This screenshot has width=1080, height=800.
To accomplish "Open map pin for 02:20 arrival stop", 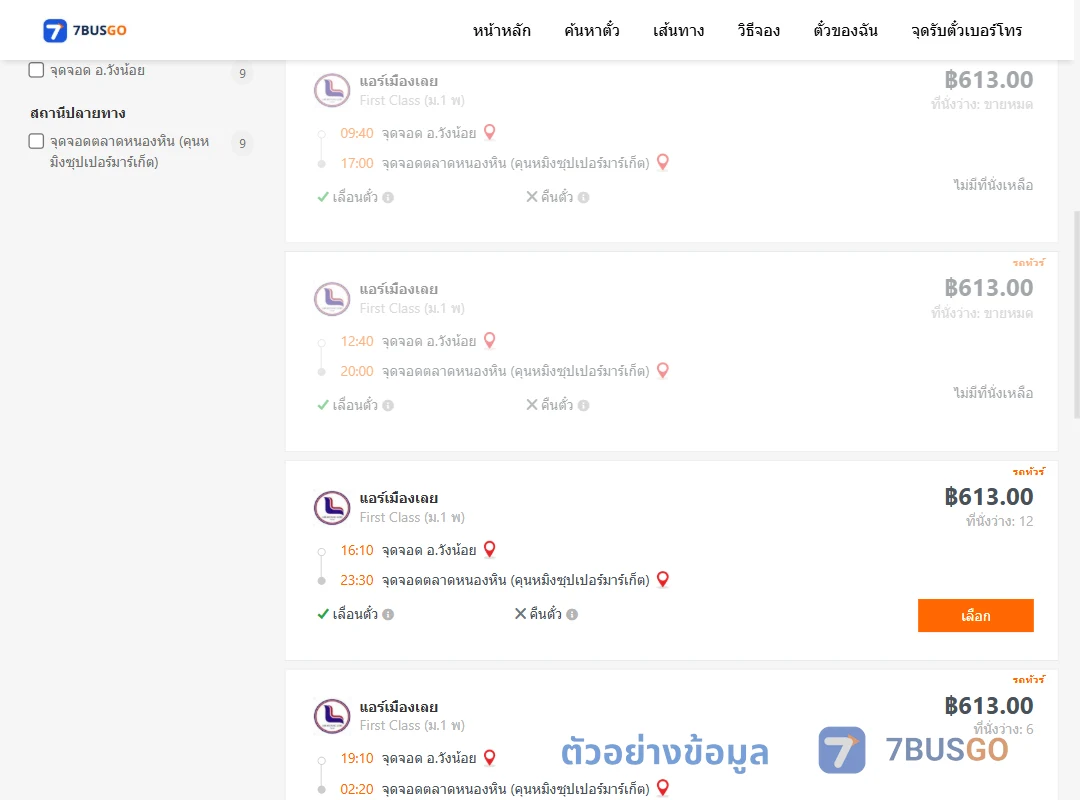I will pos(663,788).
